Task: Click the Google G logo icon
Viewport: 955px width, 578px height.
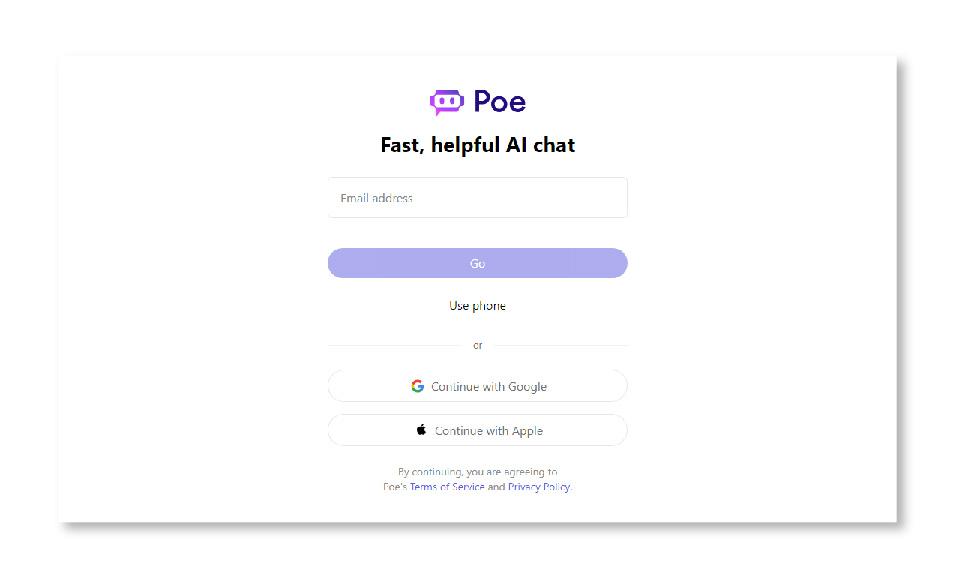Action: [x=417, y=386]
